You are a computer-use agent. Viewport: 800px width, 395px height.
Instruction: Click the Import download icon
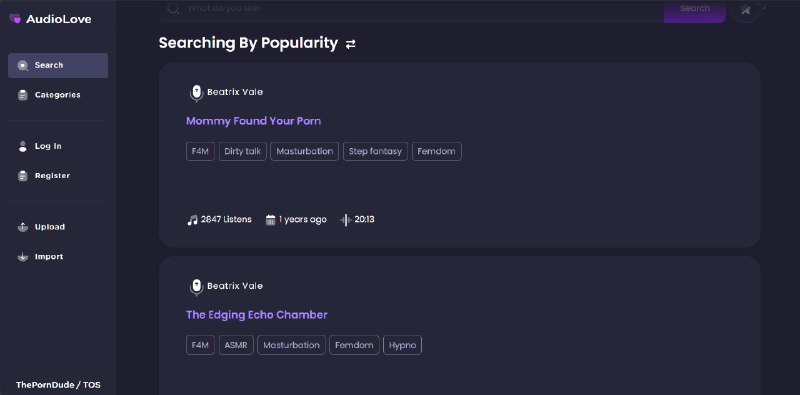[22, 257]
